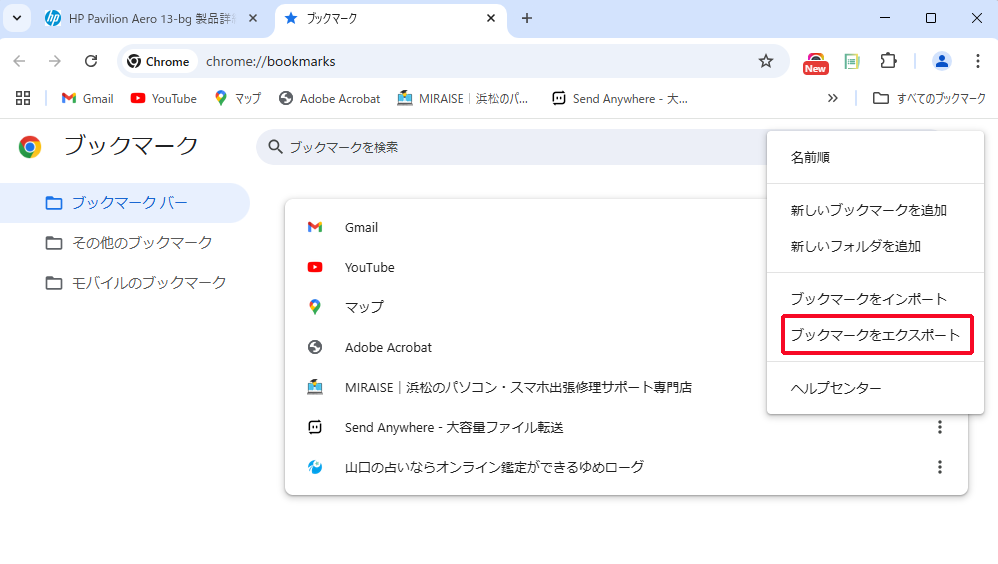The width and height of the screenshot is (998, 564).
Task: Open Send Anywhere bookmark in bar
Action: click(620, 98)
